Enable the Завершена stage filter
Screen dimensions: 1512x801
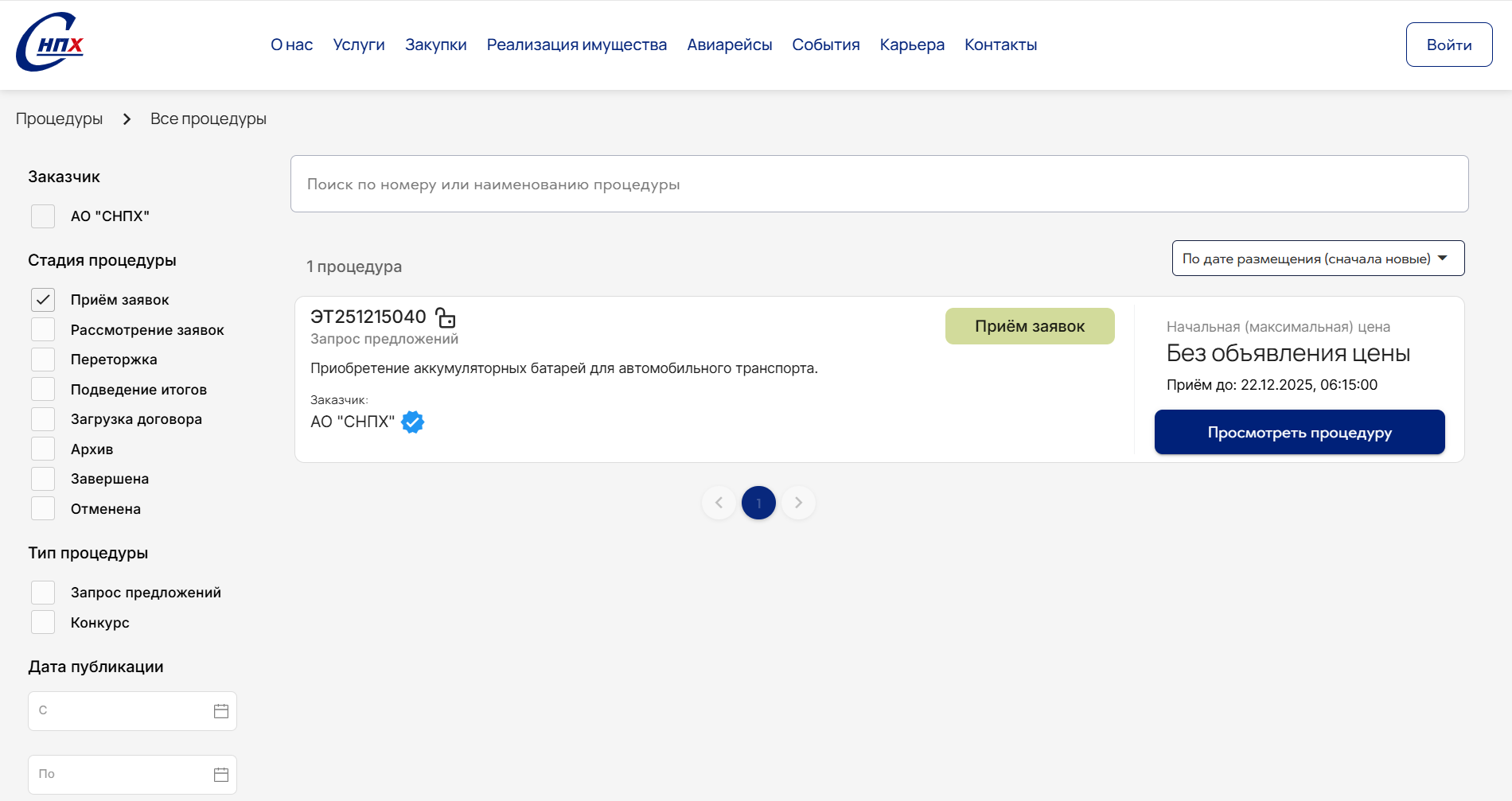point(43,479)
